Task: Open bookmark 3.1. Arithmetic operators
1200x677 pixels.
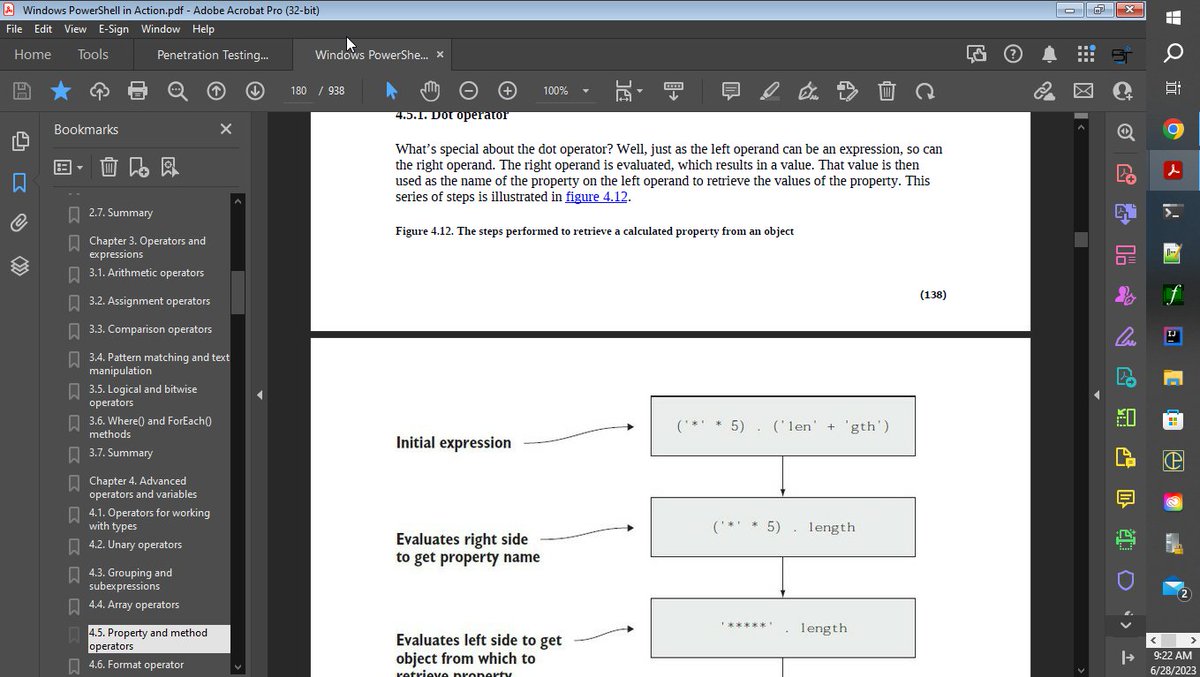Action: pos(146,273)
